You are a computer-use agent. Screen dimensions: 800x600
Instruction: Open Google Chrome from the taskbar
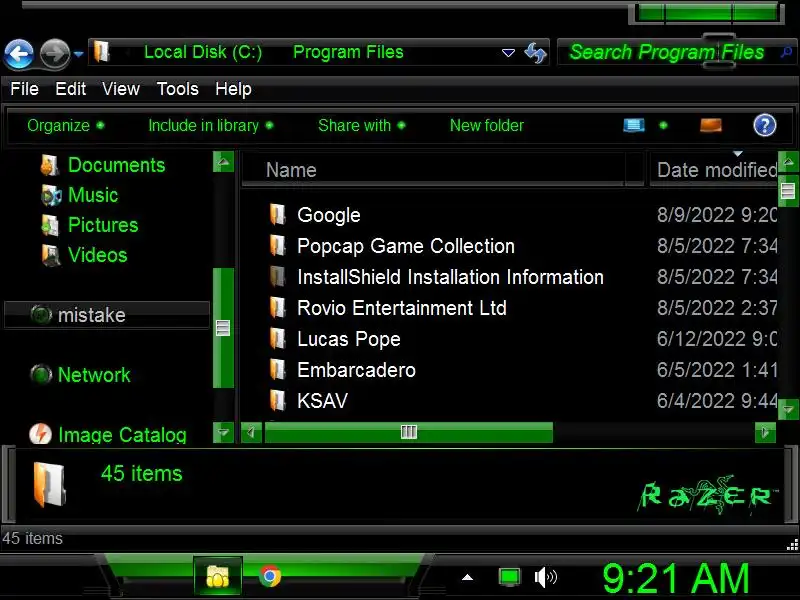(270, 577)
